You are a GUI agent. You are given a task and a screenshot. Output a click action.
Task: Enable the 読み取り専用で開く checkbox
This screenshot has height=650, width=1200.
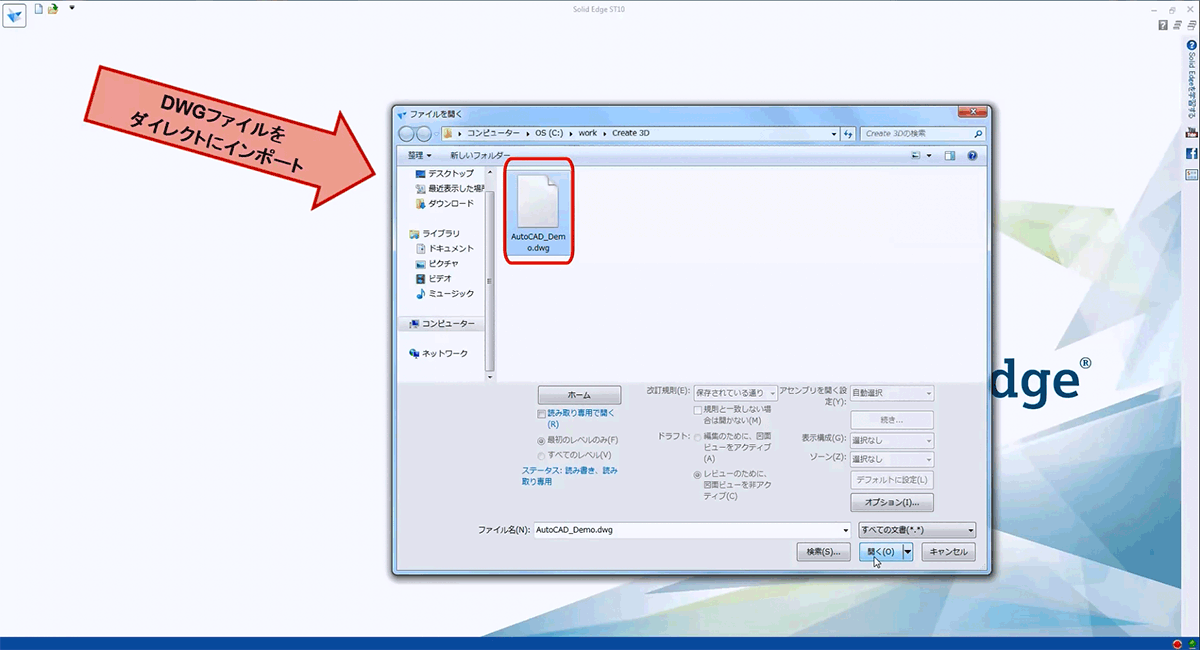(x=542, y=413)
